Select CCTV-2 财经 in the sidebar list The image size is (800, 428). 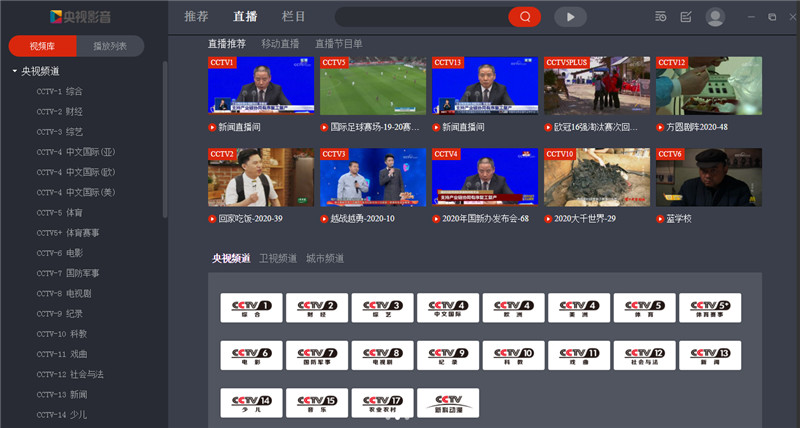pyautogui.click(x=59, y=112)
